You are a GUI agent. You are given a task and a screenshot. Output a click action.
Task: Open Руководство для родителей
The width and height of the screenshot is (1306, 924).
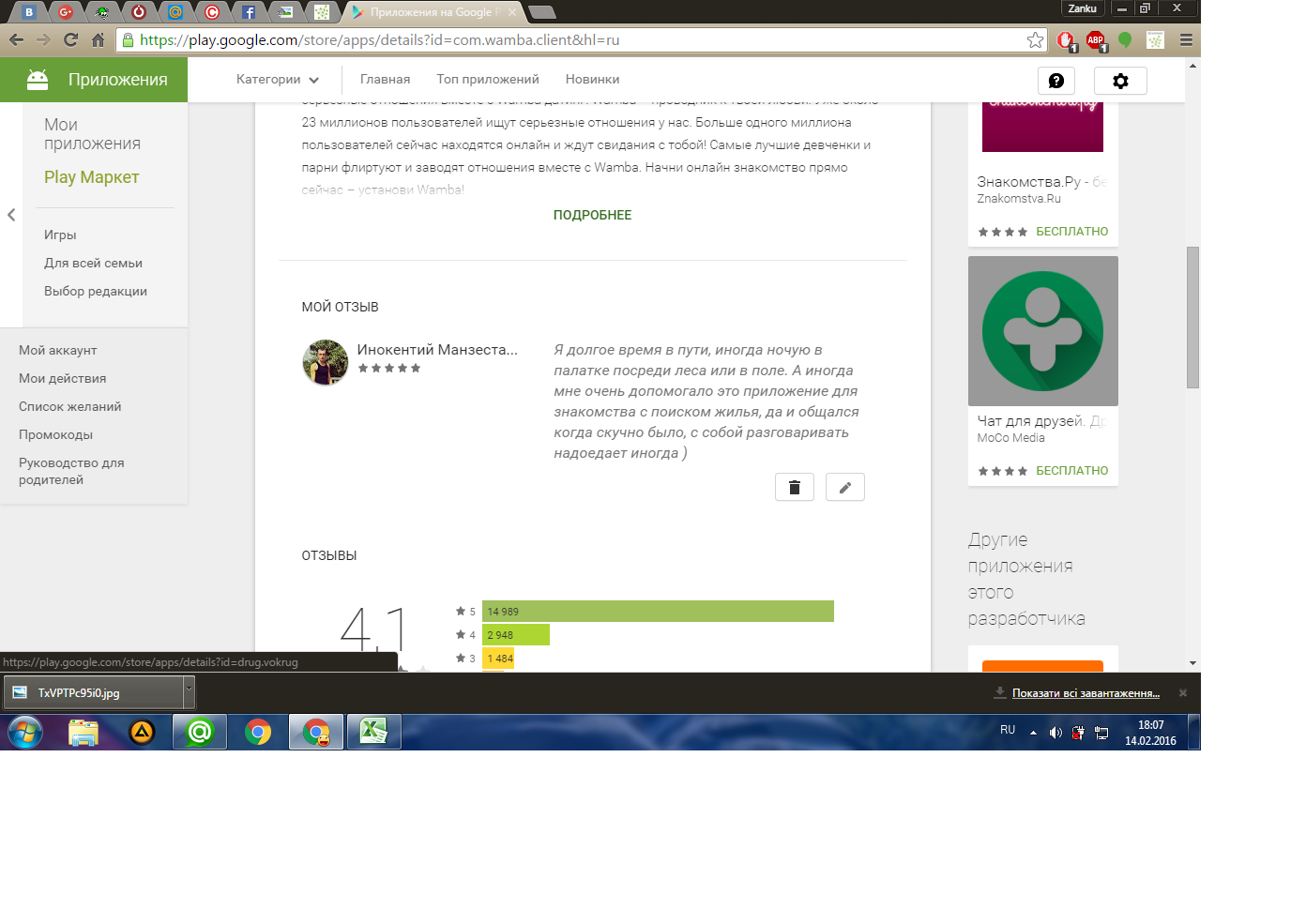pyautogui.click(x=71, y=472)
